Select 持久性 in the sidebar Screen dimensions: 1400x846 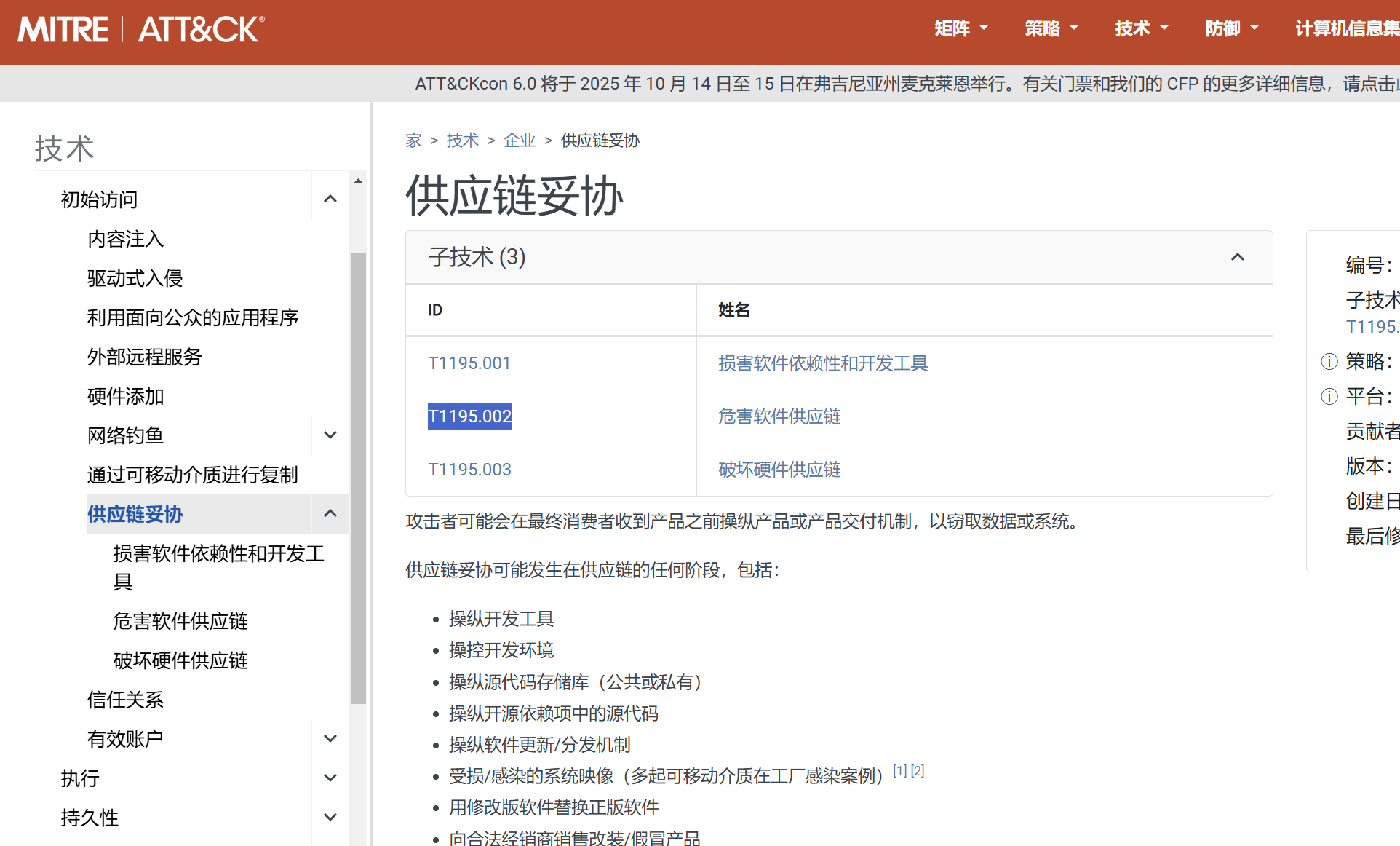point(90,818)
